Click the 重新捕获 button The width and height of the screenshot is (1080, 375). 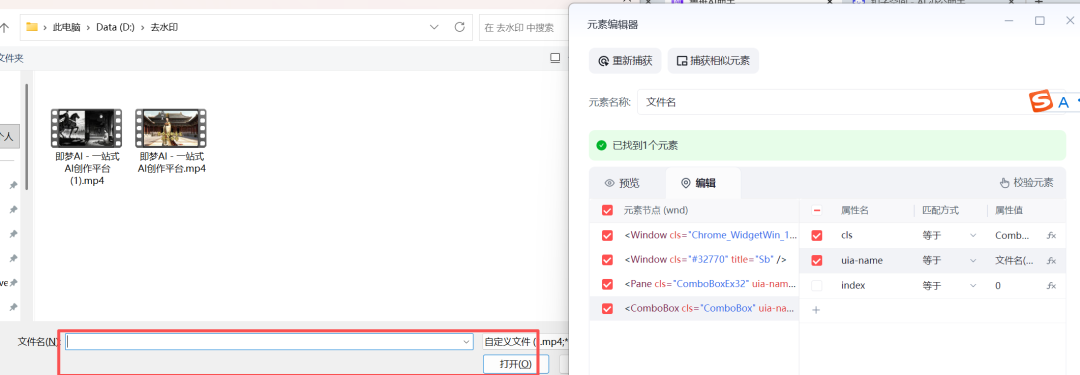click(625, 61)
